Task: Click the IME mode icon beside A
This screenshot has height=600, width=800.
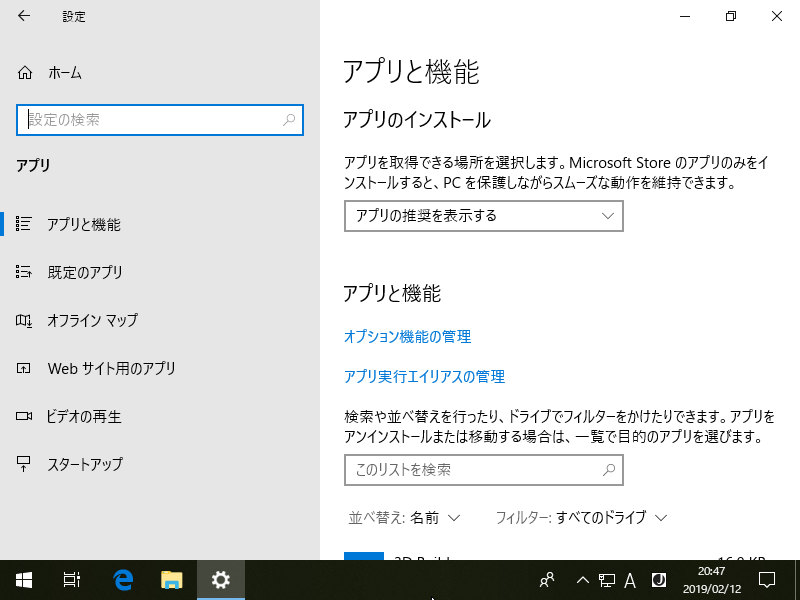Action: click(x=659, y=580)
